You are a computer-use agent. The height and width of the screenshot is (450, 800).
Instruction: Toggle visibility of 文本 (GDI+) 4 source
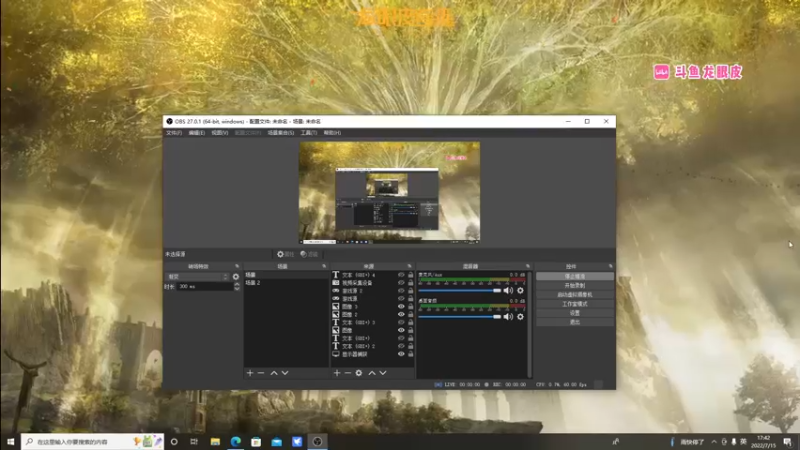pyautogui.click(x=401, y=275)
